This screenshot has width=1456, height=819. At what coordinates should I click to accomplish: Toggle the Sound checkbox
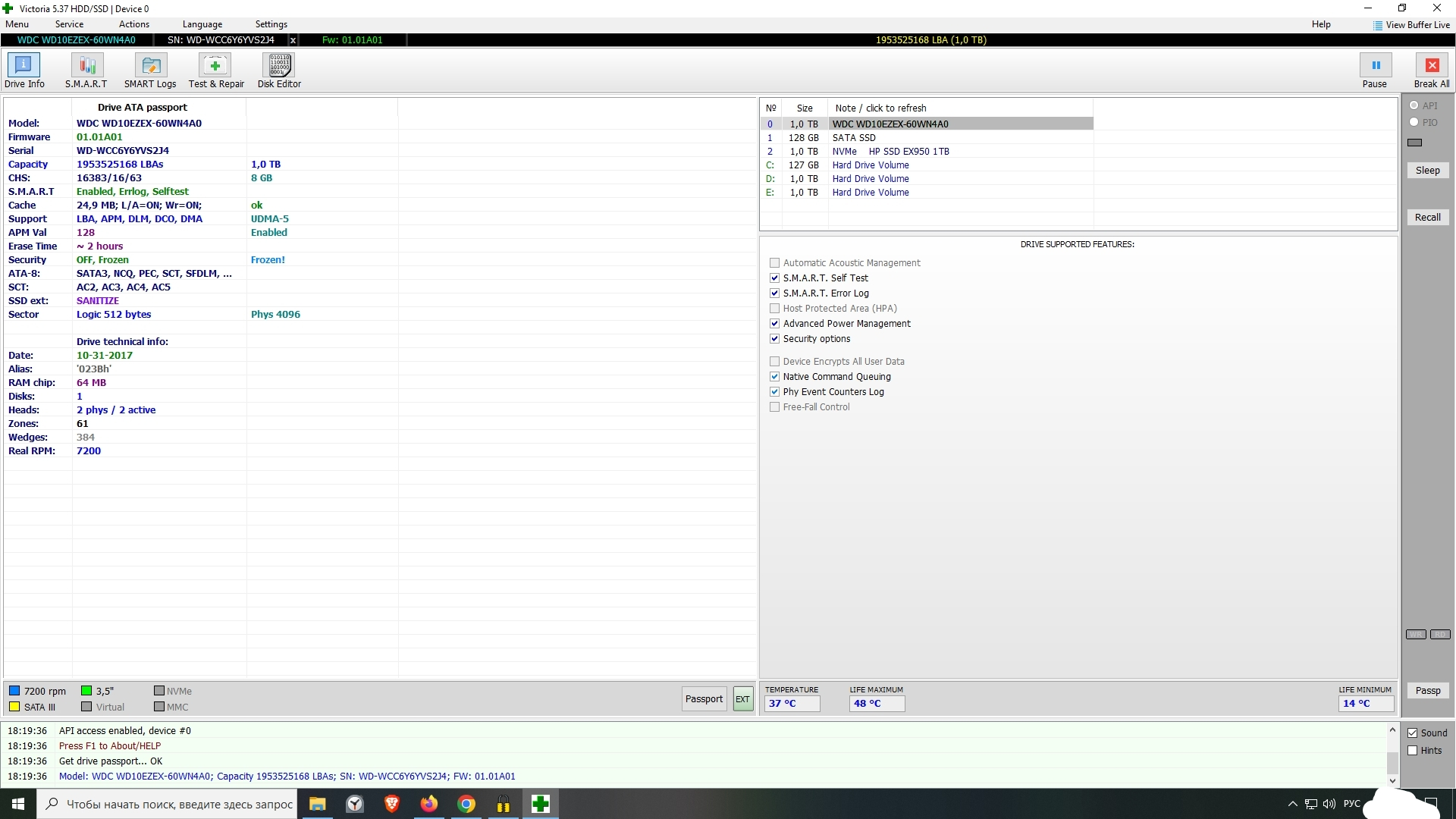(1413, 733)
